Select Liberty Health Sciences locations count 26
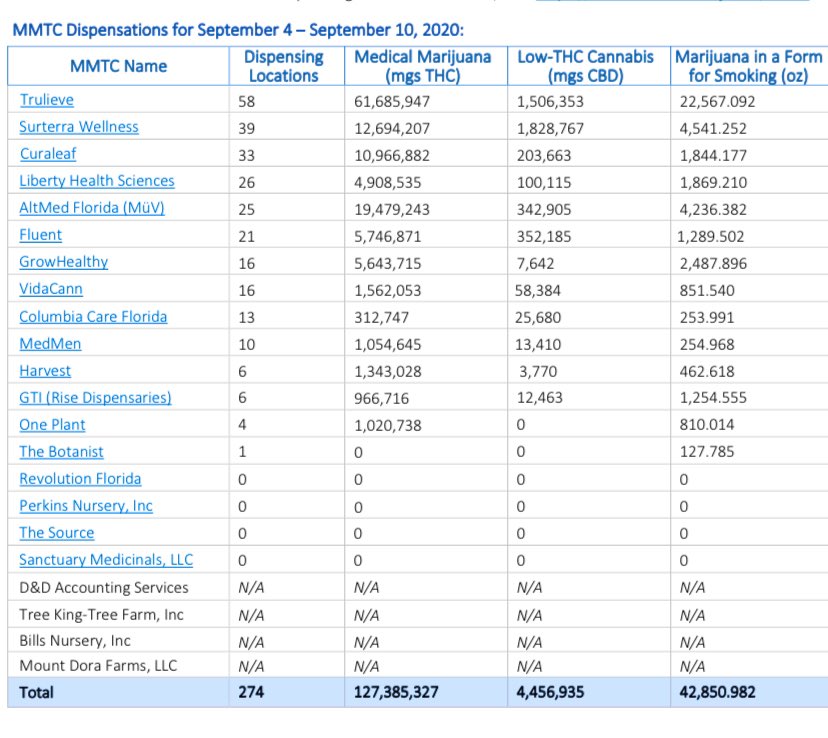Image resolution: width=828 pixels, height=738 pixels. [247, 183]
